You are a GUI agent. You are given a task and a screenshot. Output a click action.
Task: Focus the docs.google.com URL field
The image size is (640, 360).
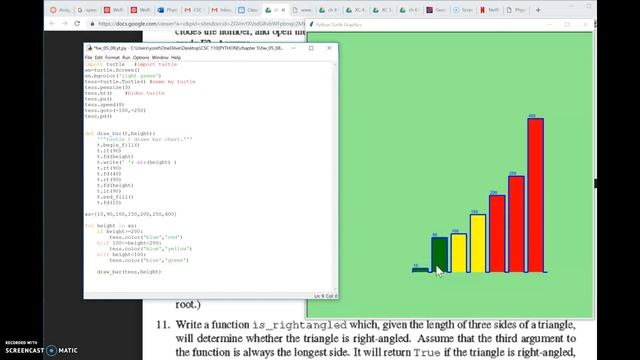[201, 24]
